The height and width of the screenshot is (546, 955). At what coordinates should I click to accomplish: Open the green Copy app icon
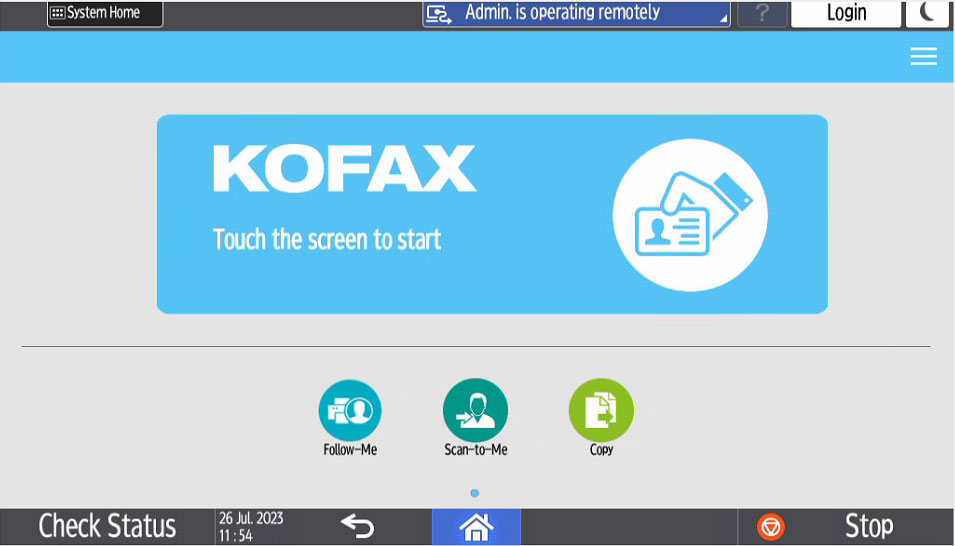pyautogui.click(x=601, y=410)
